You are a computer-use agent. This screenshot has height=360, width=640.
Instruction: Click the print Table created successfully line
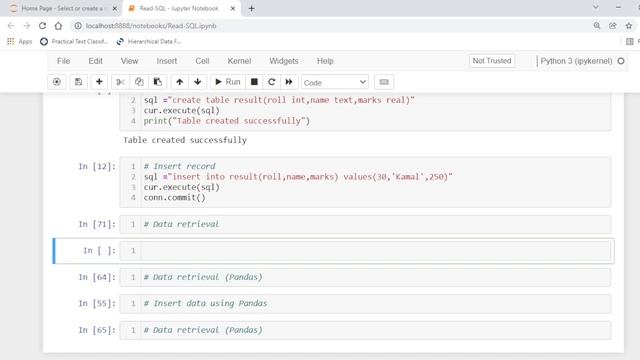(x=227, y=121)
